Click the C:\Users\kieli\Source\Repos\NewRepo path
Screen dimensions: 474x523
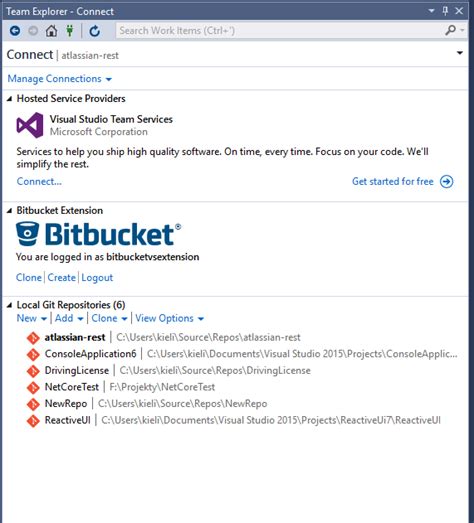[182, 404]
